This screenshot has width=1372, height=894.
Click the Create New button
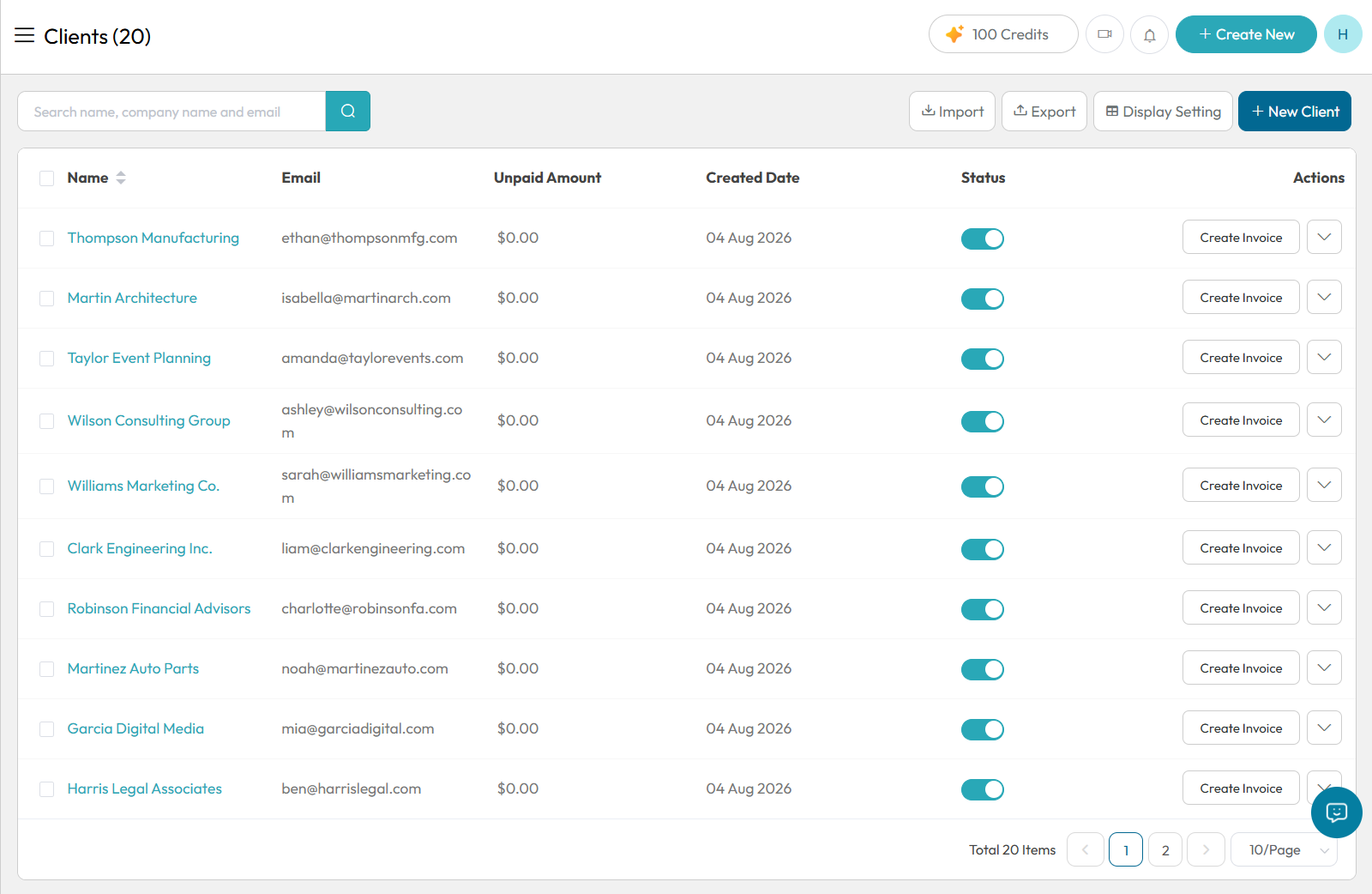(x=1246, y=34)
